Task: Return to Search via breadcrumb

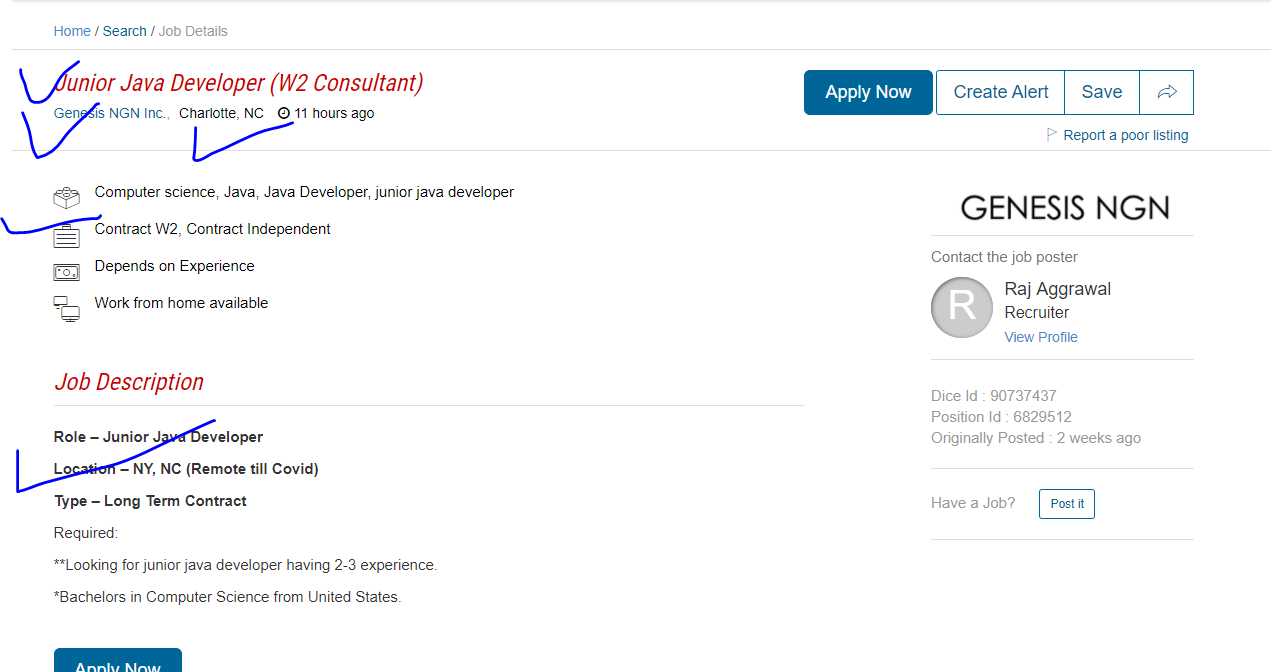Action: click(124, 31)
